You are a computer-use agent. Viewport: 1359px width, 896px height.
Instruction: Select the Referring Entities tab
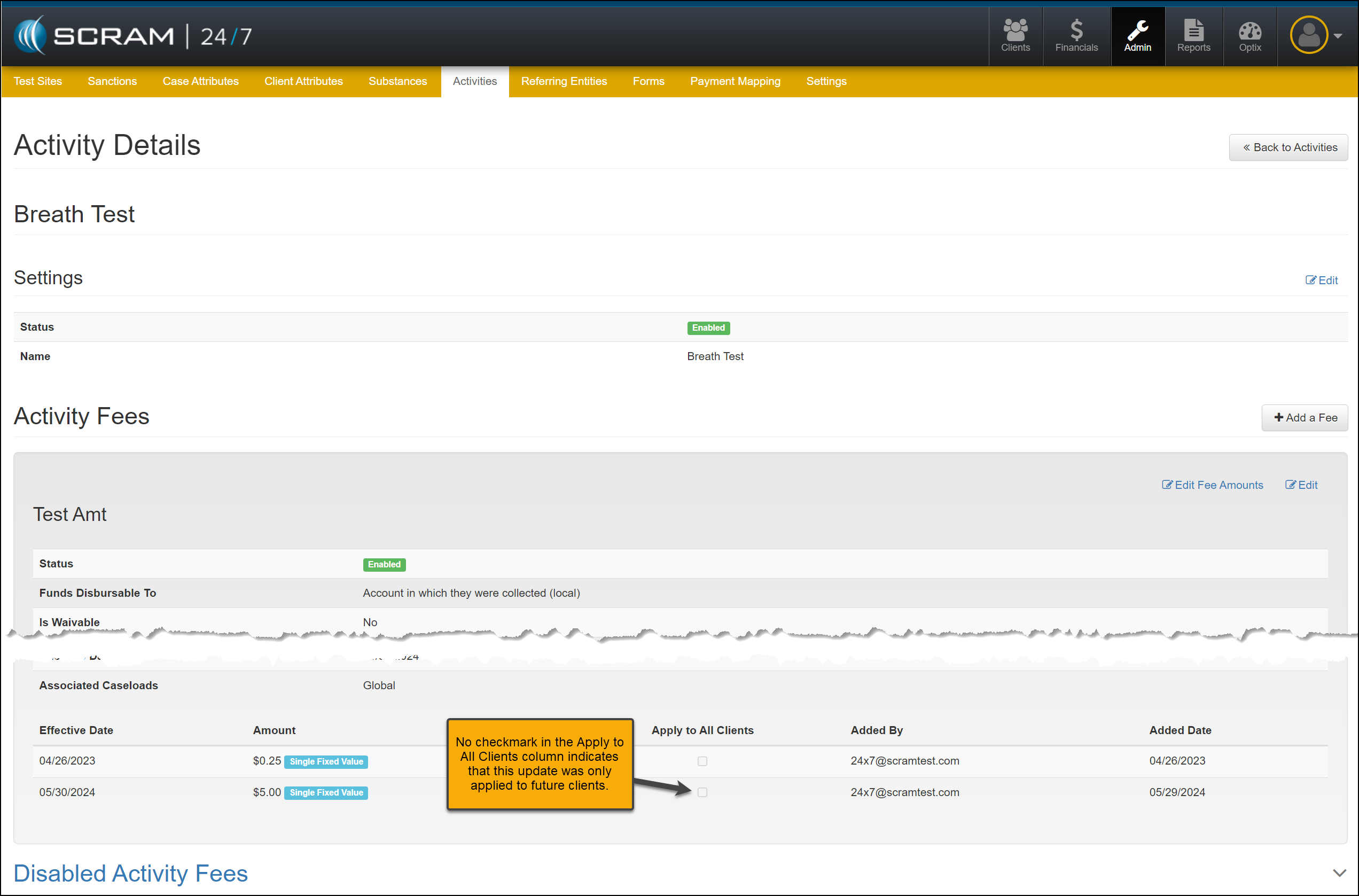(563, 81)
